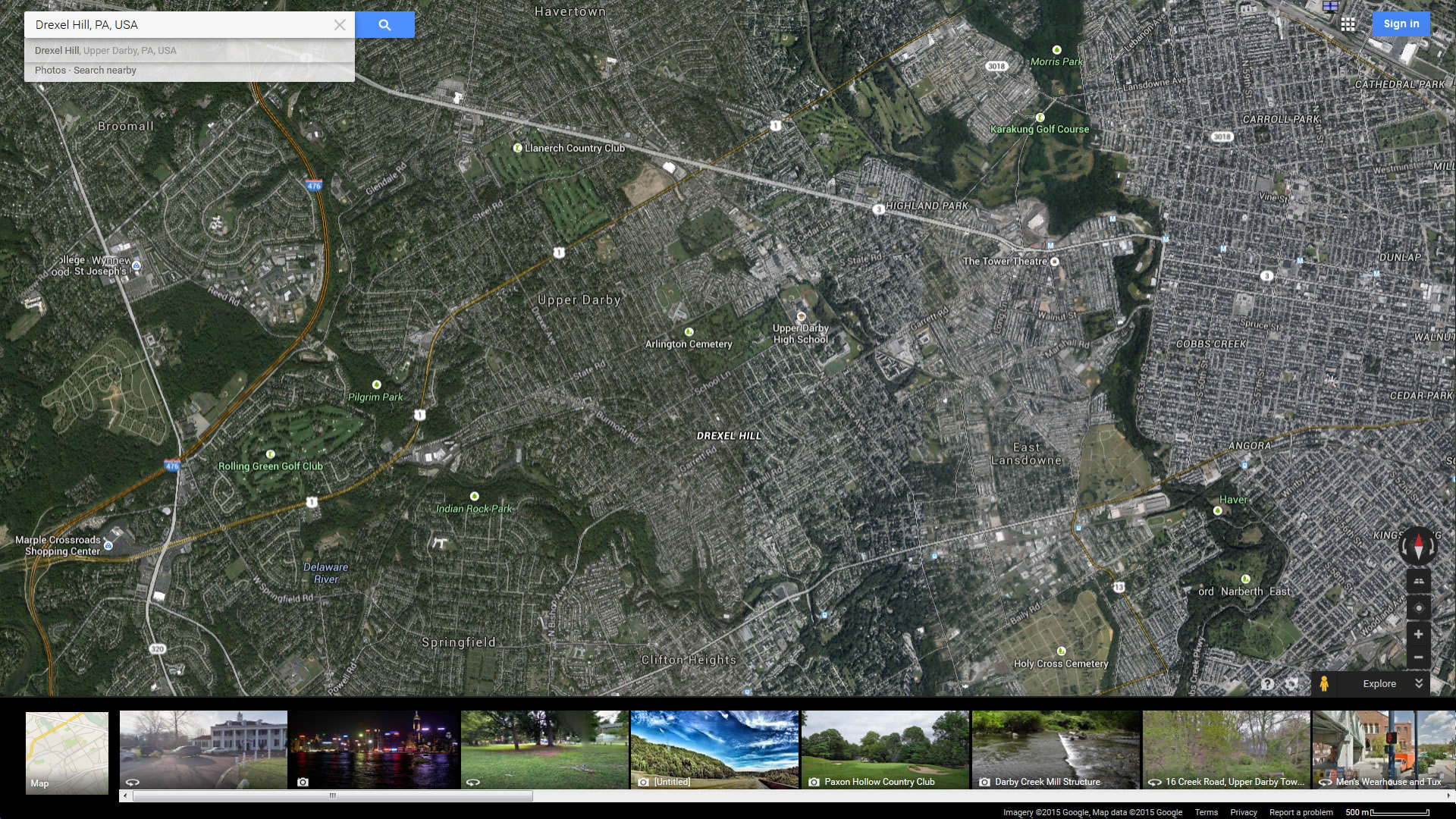Zoom out with the minus button

point(1418,657)
